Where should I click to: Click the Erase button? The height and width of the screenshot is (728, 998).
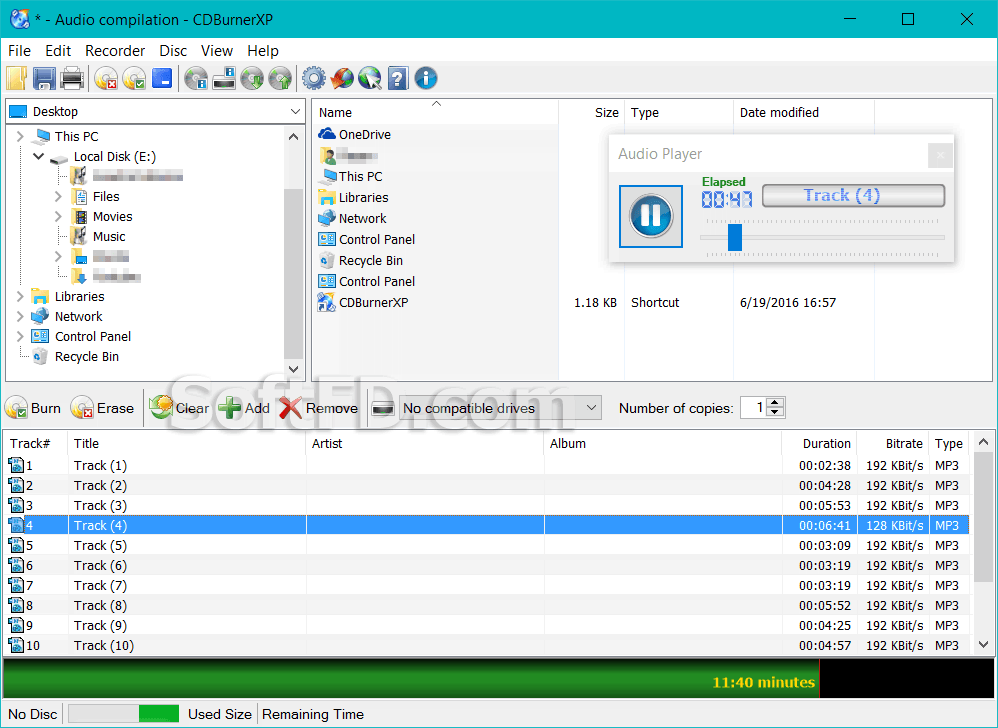[102, 408]
